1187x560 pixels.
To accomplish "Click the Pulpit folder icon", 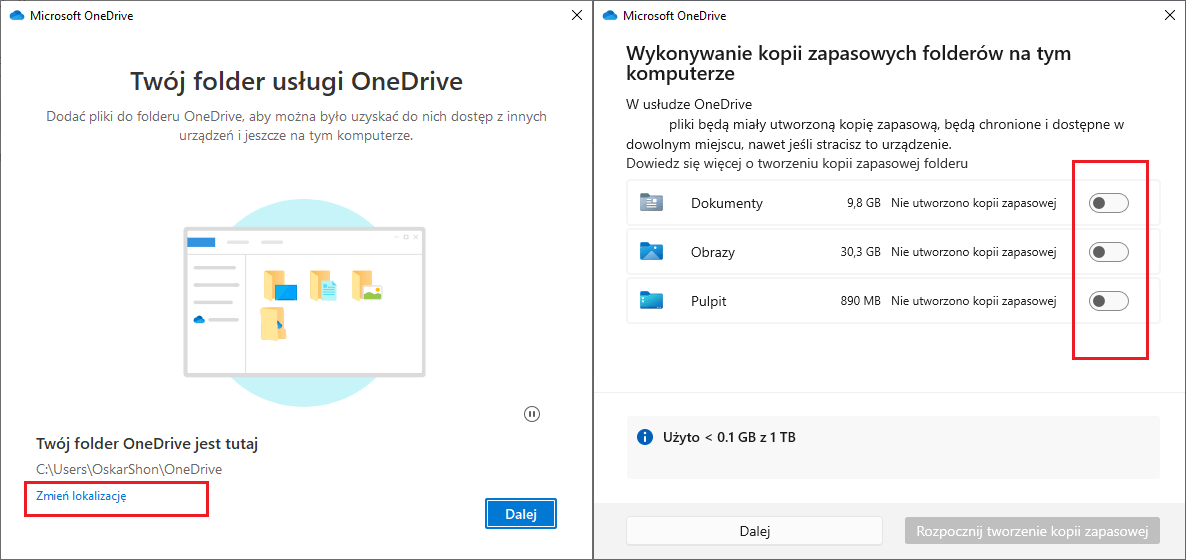I will 651,301.
